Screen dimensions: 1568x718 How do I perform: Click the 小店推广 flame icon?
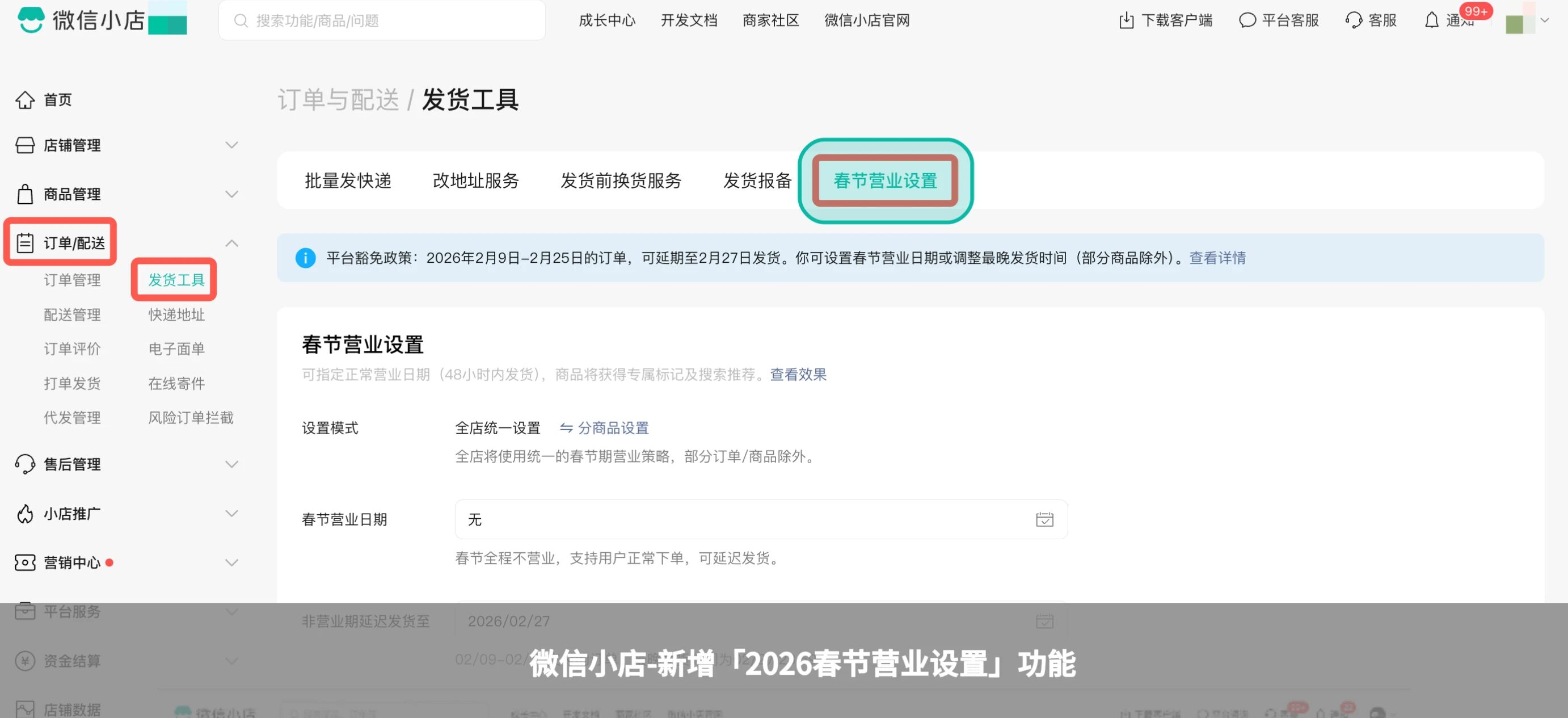(25, 514)
